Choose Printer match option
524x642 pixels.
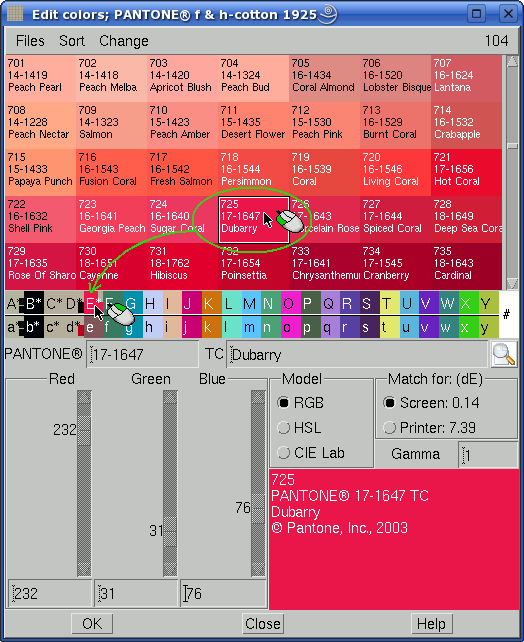coord(430,428)
